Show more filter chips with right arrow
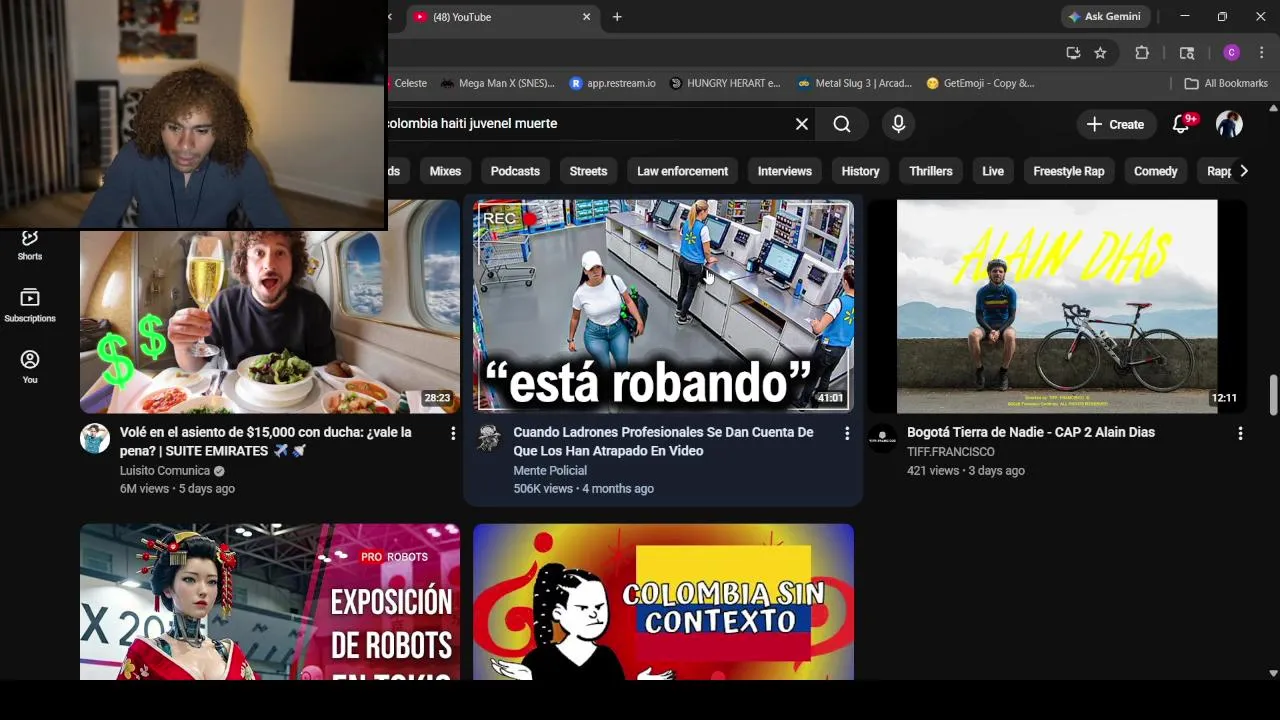The width and height of the screenshot is (1280, 720). pos(1243,171)
